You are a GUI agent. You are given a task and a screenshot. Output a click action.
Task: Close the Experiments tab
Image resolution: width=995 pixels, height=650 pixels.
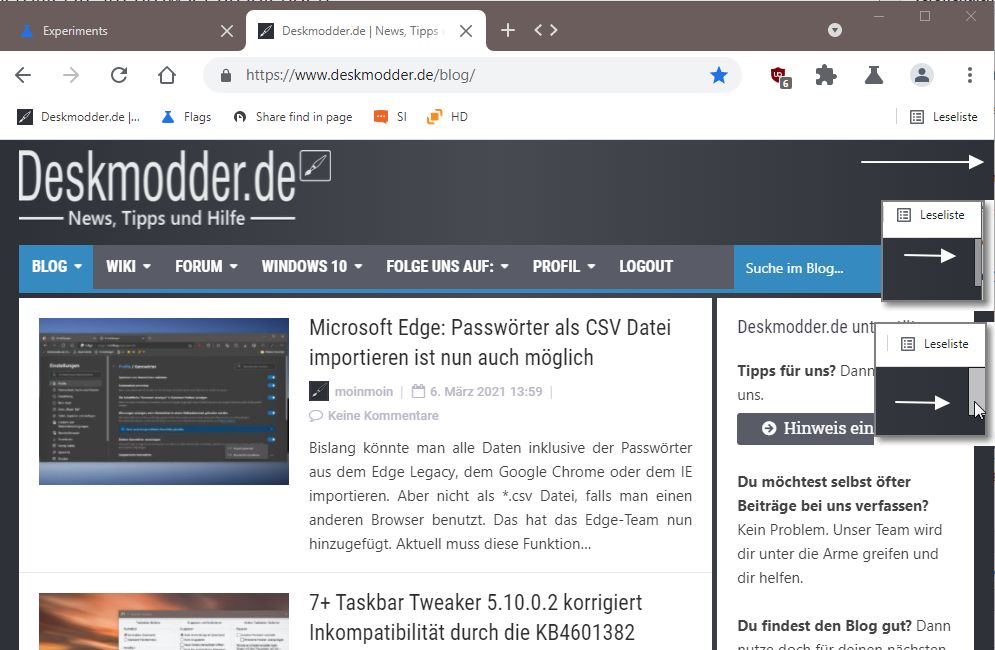point(227,30)
